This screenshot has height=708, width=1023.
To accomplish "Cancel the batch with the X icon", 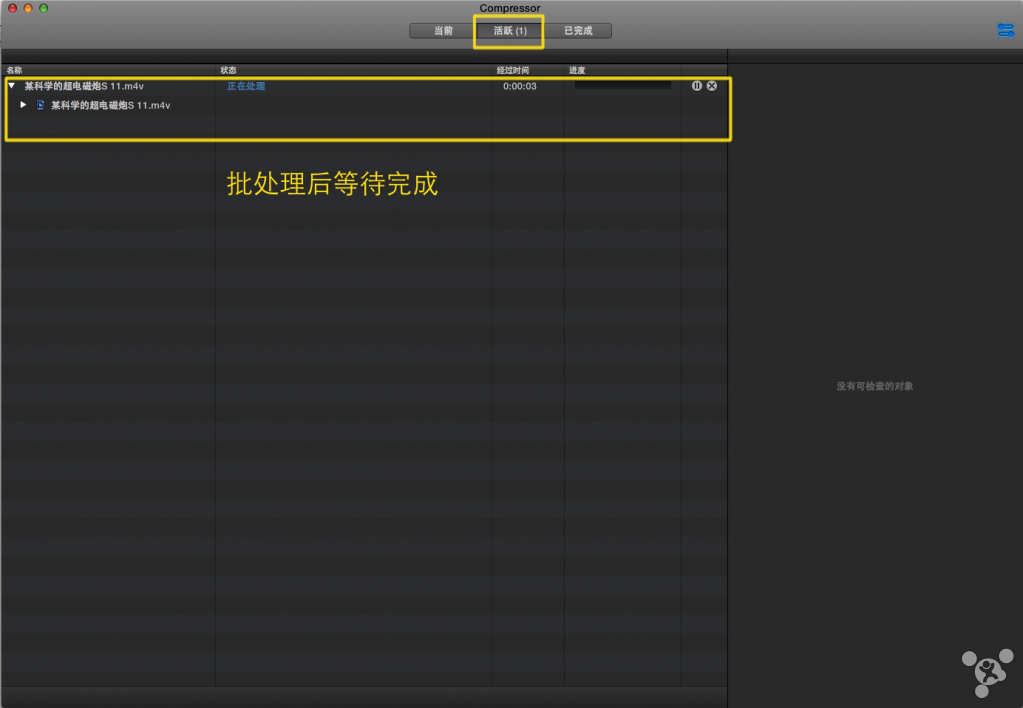I will tap(712, 86).
